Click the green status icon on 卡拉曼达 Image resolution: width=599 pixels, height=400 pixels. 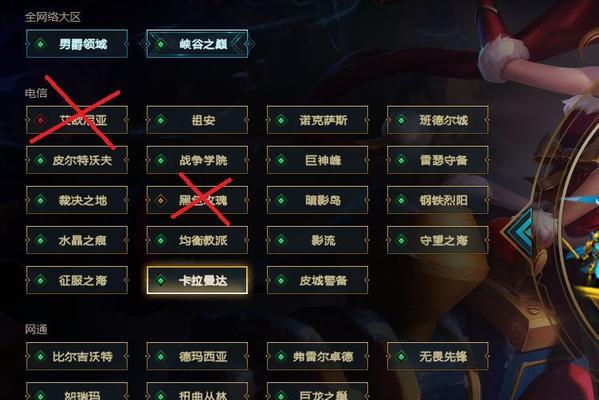tap(161, 280)
